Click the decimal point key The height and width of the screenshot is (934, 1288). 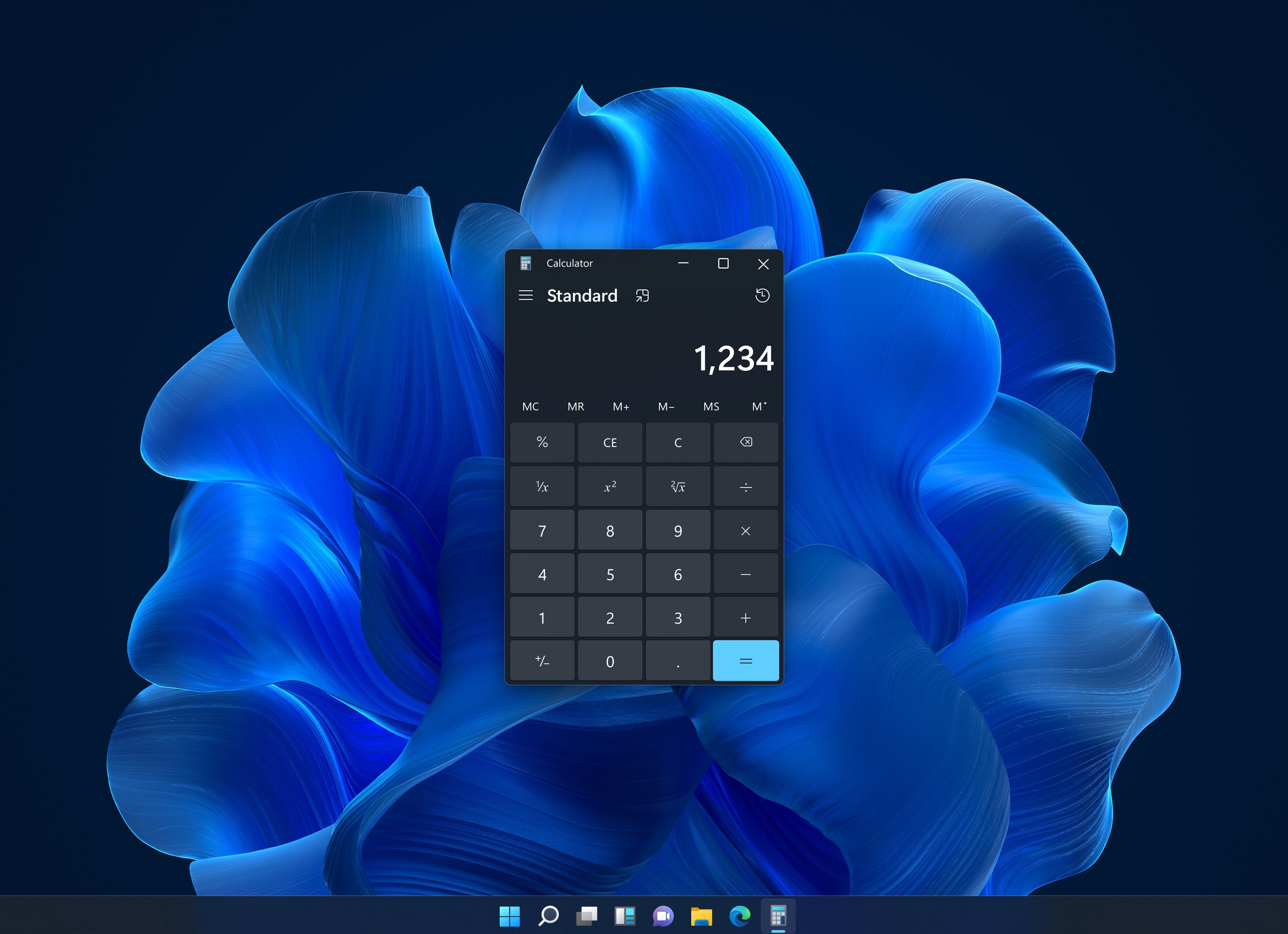tap(678, 660)
